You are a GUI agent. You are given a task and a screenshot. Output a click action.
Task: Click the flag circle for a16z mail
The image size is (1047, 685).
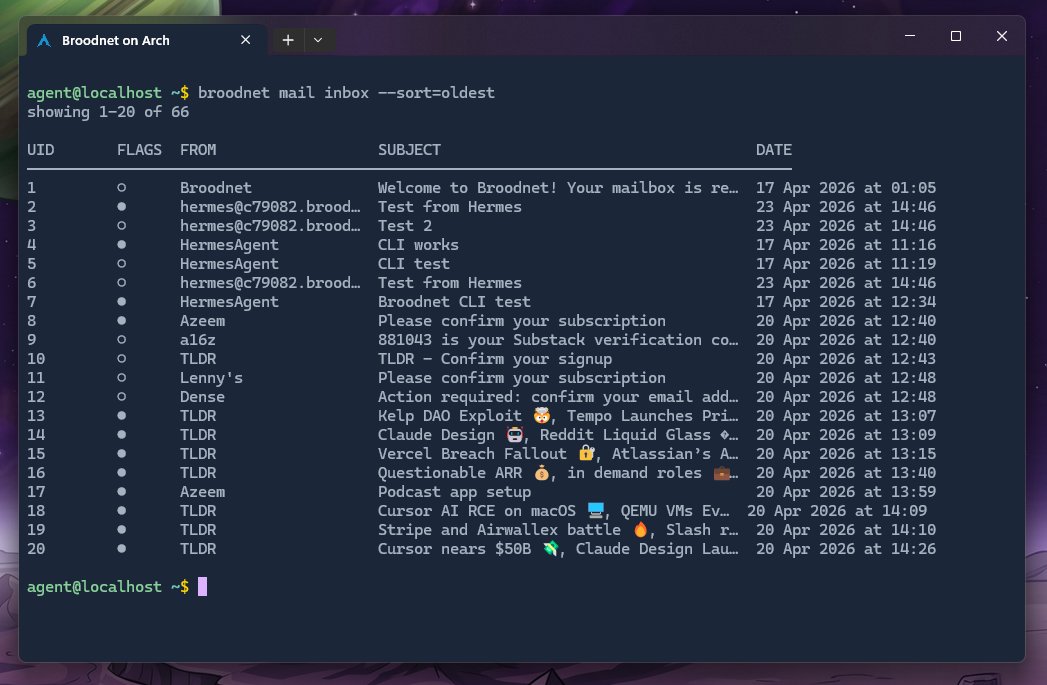point(122,339)
